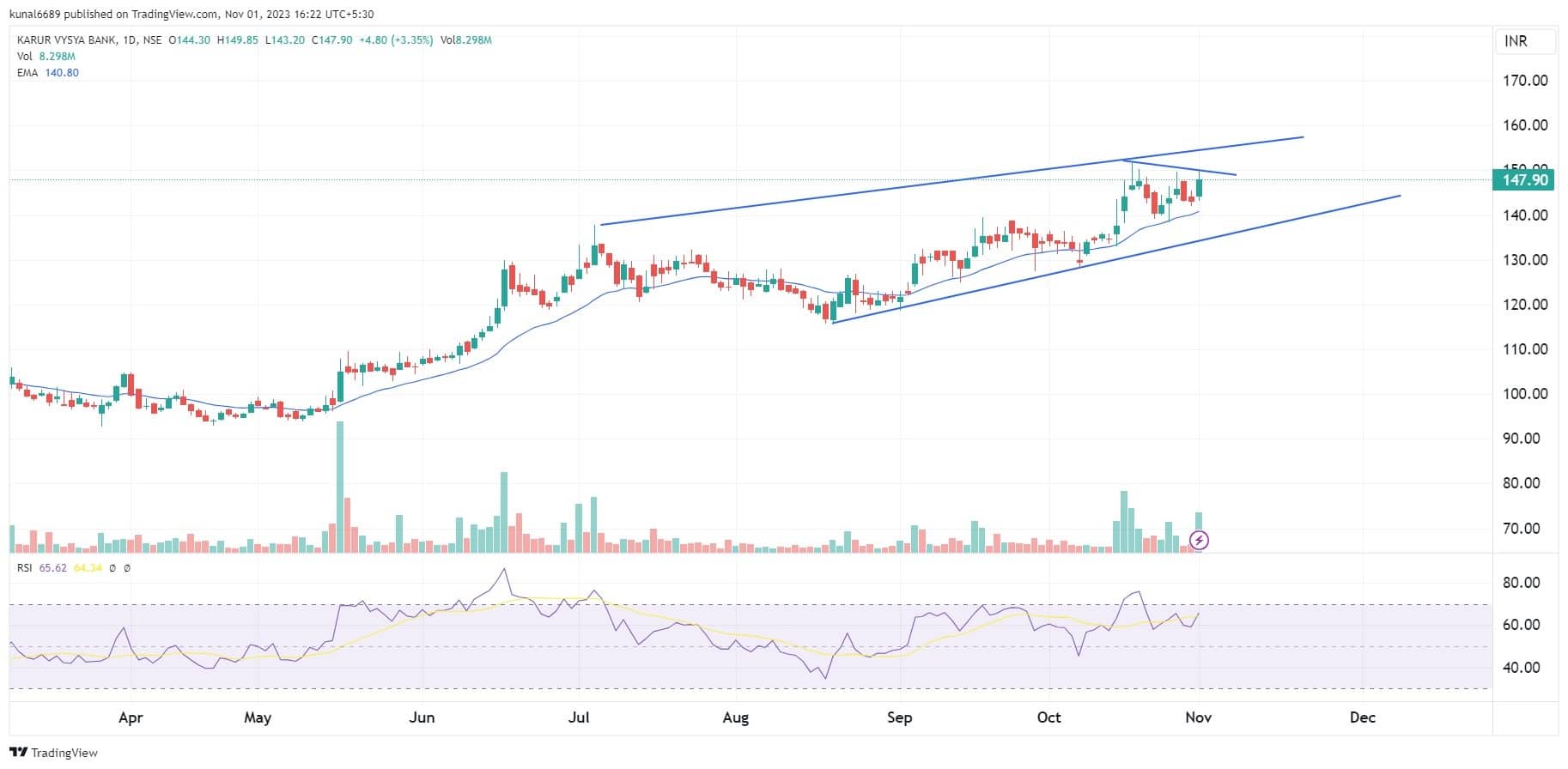Click the 170.00 price scale label
This screenshot has height=769, width=1568.
click(1525, 81)
